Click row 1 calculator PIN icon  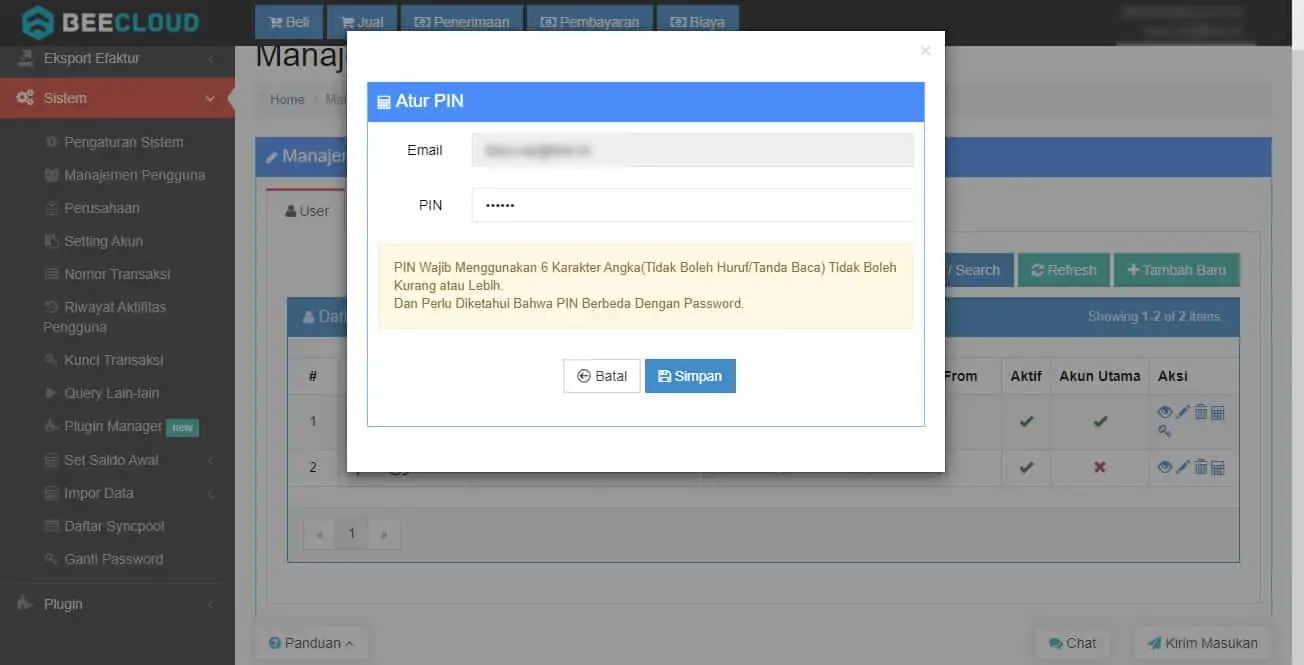(x=1217, y=412)
